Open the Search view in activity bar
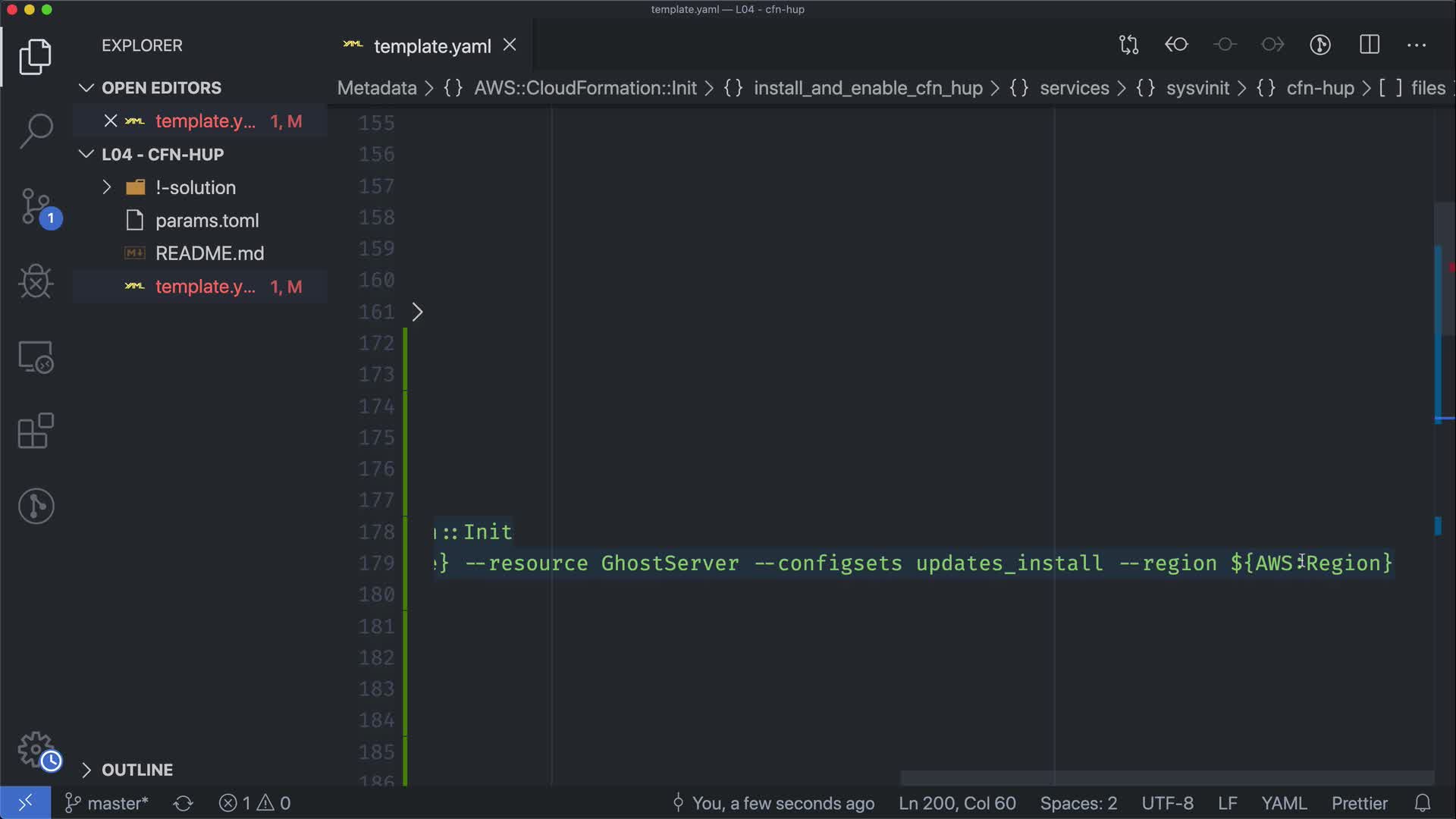The height and width of the screenshot is (819, 1456). coord(36,130)
